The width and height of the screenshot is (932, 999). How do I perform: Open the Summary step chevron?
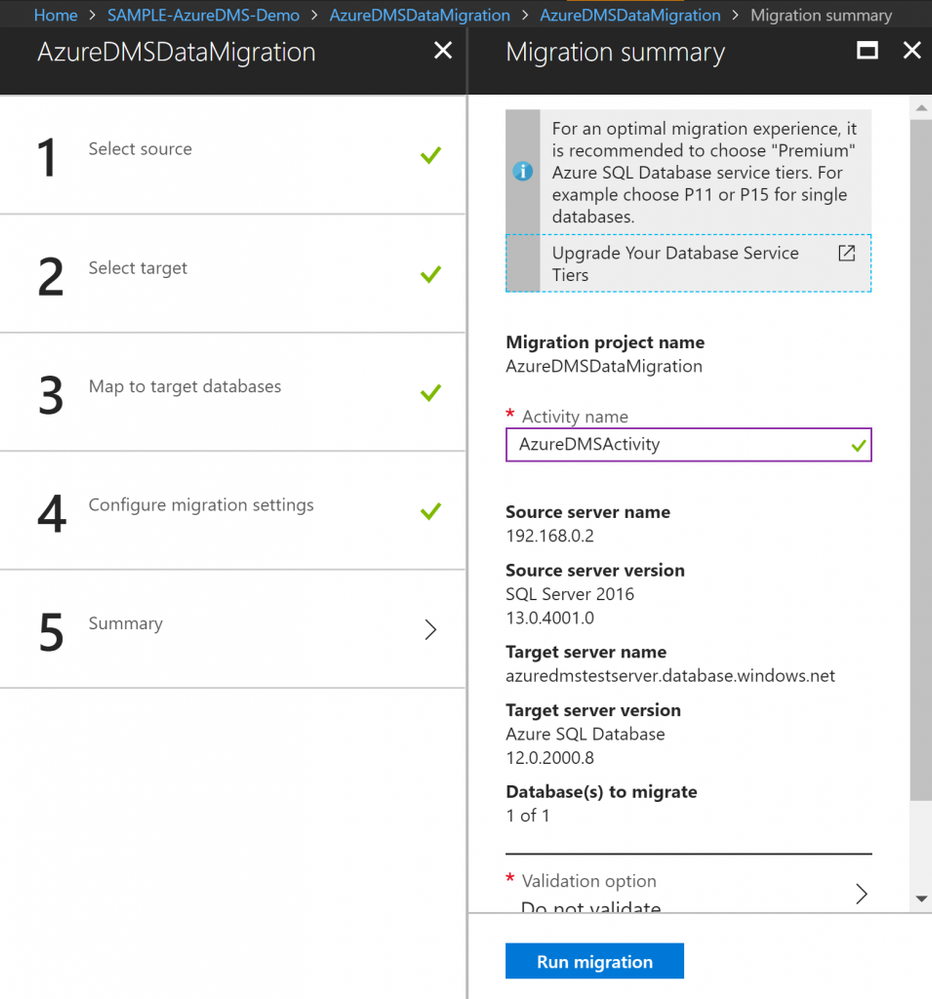pos(431,629)
